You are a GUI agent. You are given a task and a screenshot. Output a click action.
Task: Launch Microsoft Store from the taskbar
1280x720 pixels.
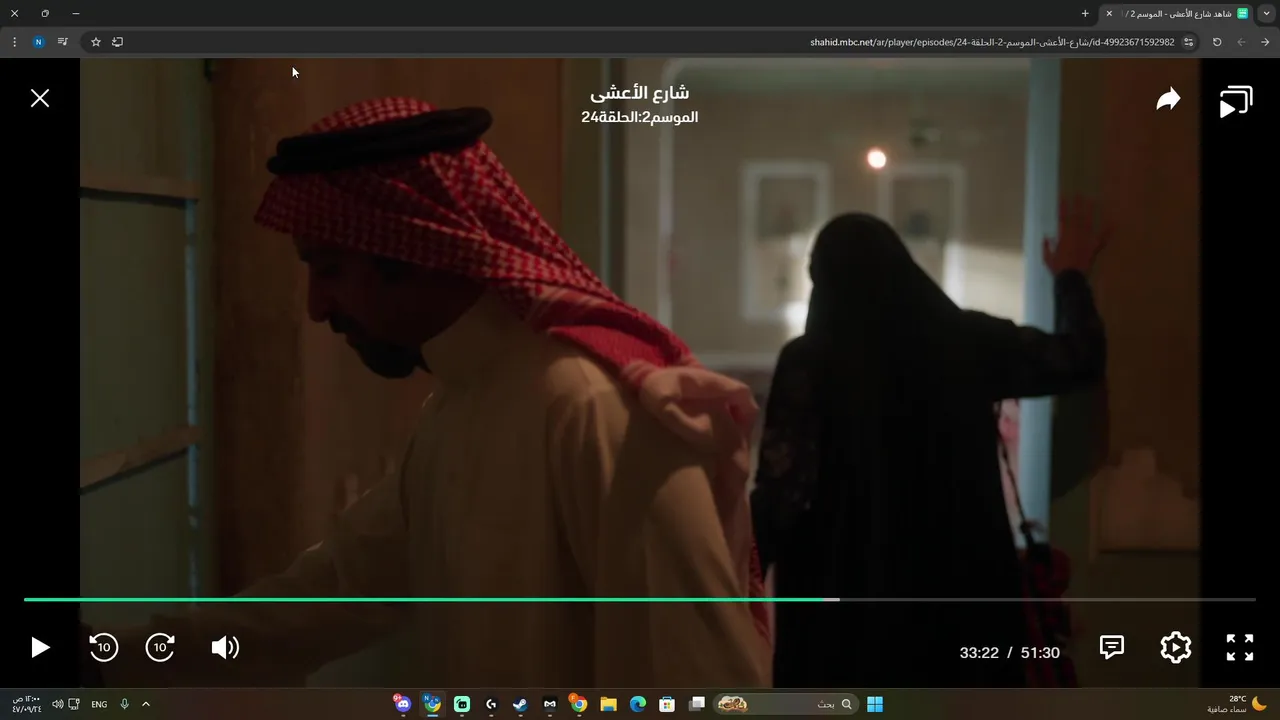[667, 704]
